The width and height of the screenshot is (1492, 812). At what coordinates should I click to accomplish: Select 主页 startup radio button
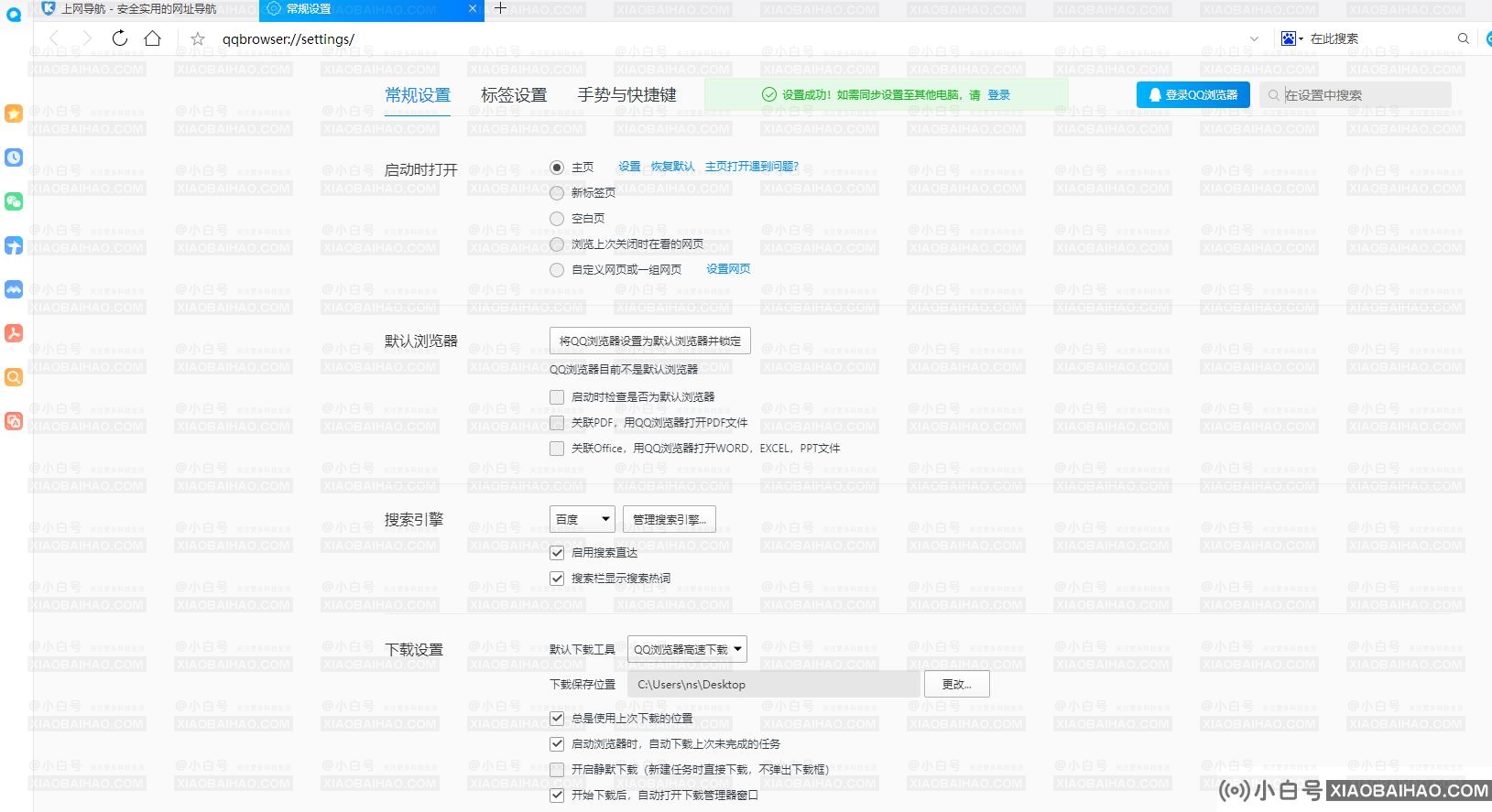tap(557, 168)
